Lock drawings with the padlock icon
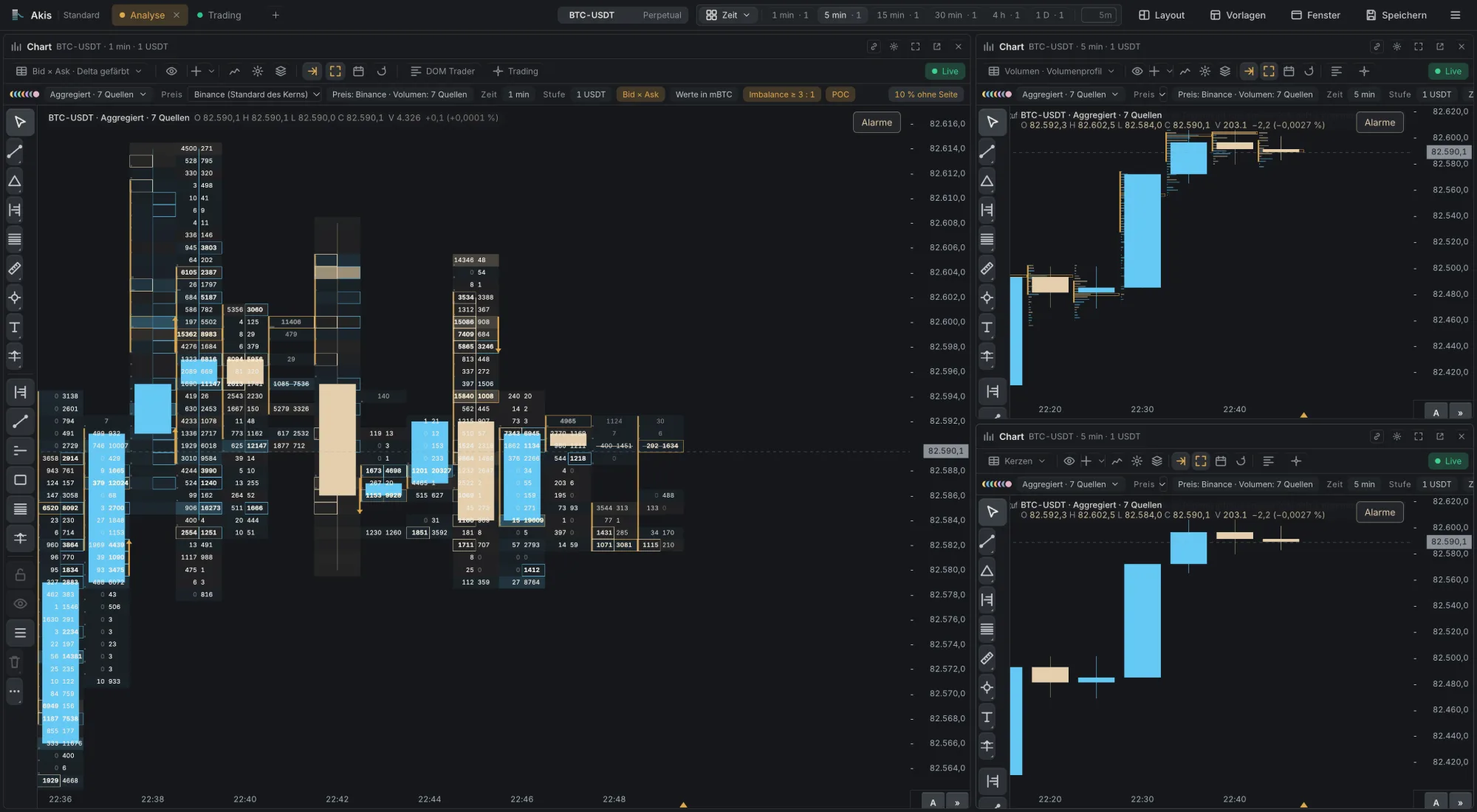Viewport: 1477px width, 812px height. [x=20, y=574]
